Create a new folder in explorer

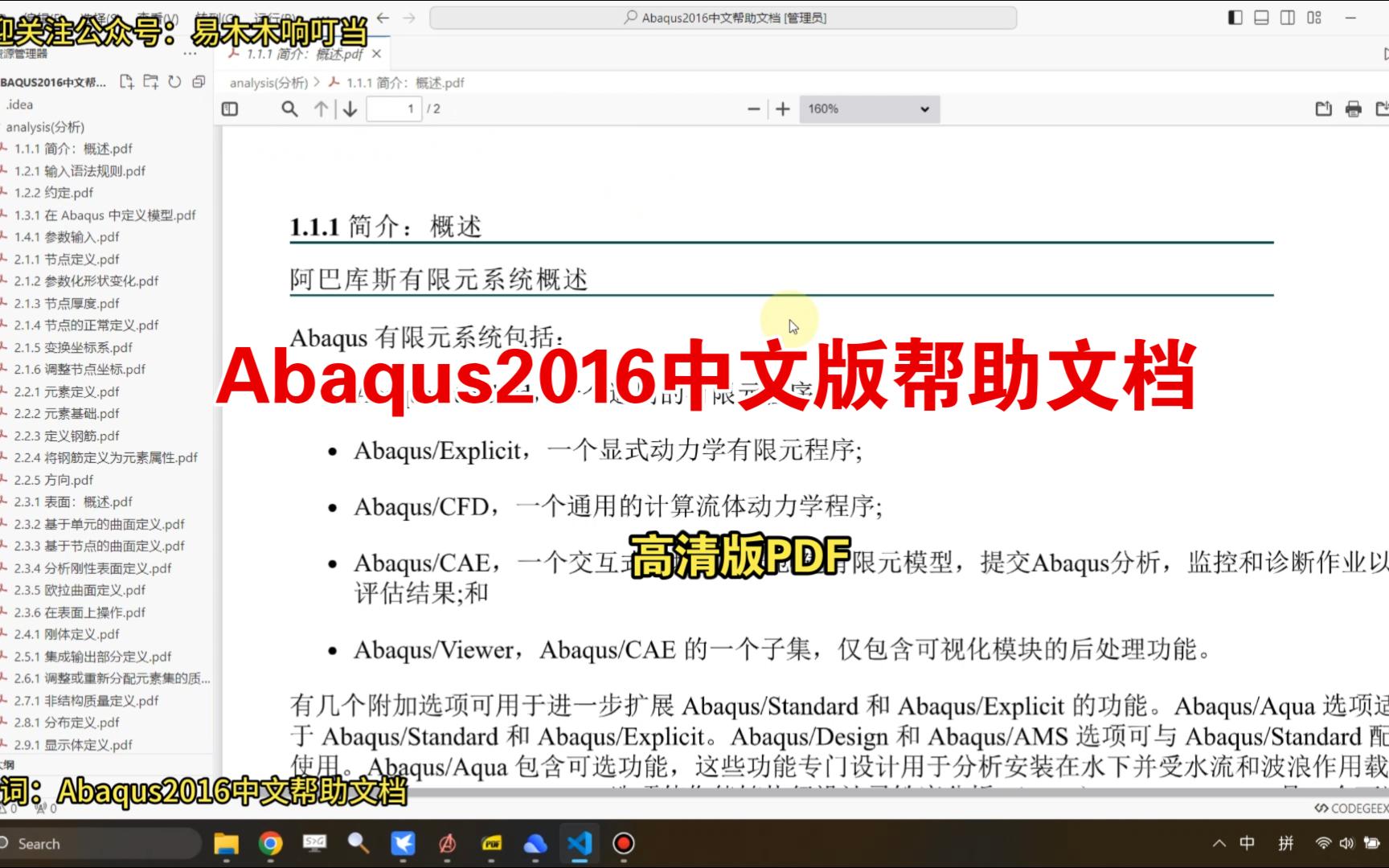tap(150, 81)
